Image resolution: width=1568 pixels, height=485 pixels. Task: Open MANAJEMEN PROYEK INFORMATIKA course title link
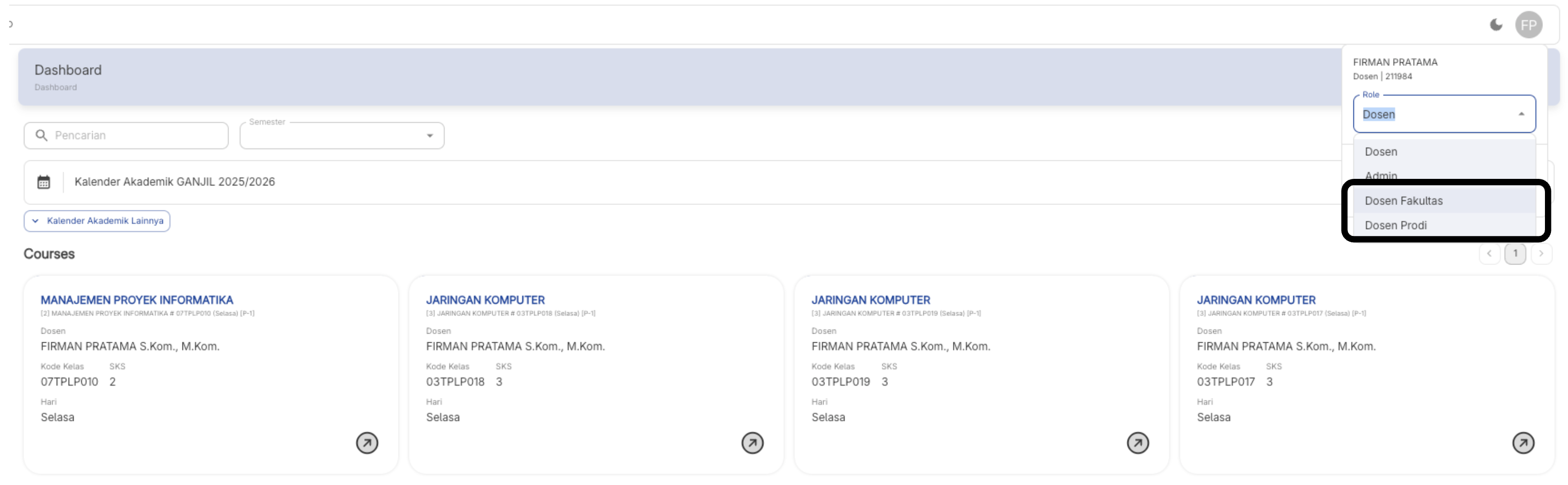137,300
